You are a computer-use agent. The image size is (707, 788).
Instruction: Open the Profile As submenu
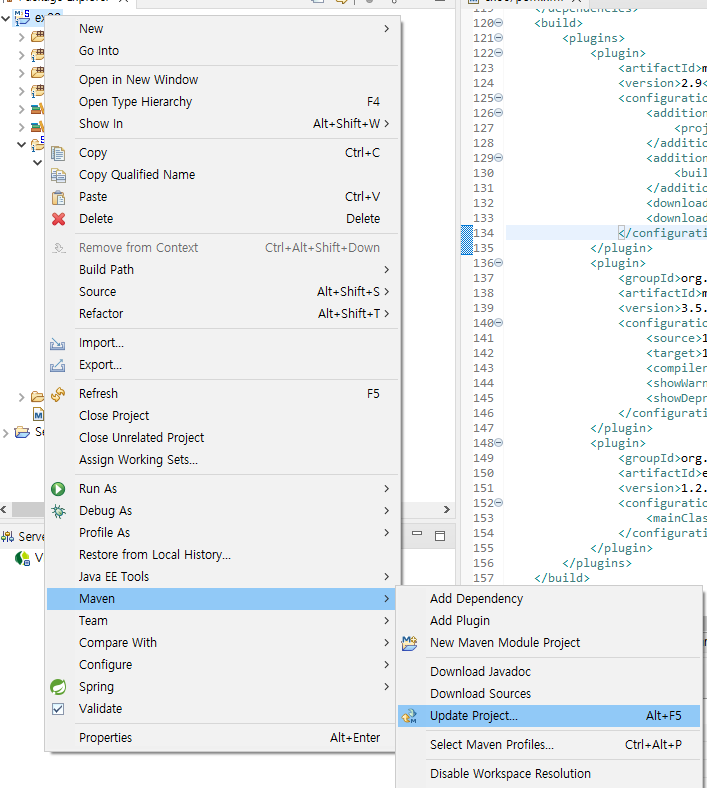222,533
